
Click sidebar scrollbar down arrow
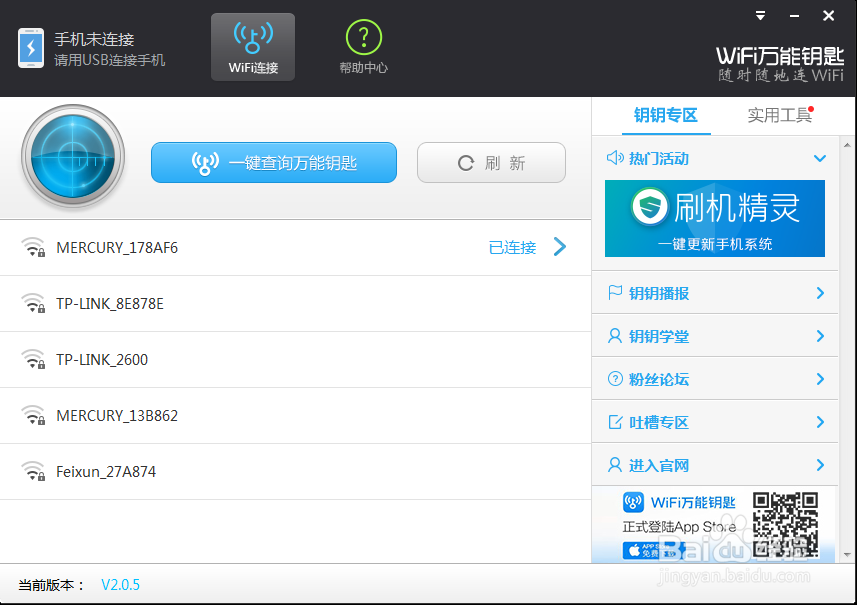[x=847, y=555]
